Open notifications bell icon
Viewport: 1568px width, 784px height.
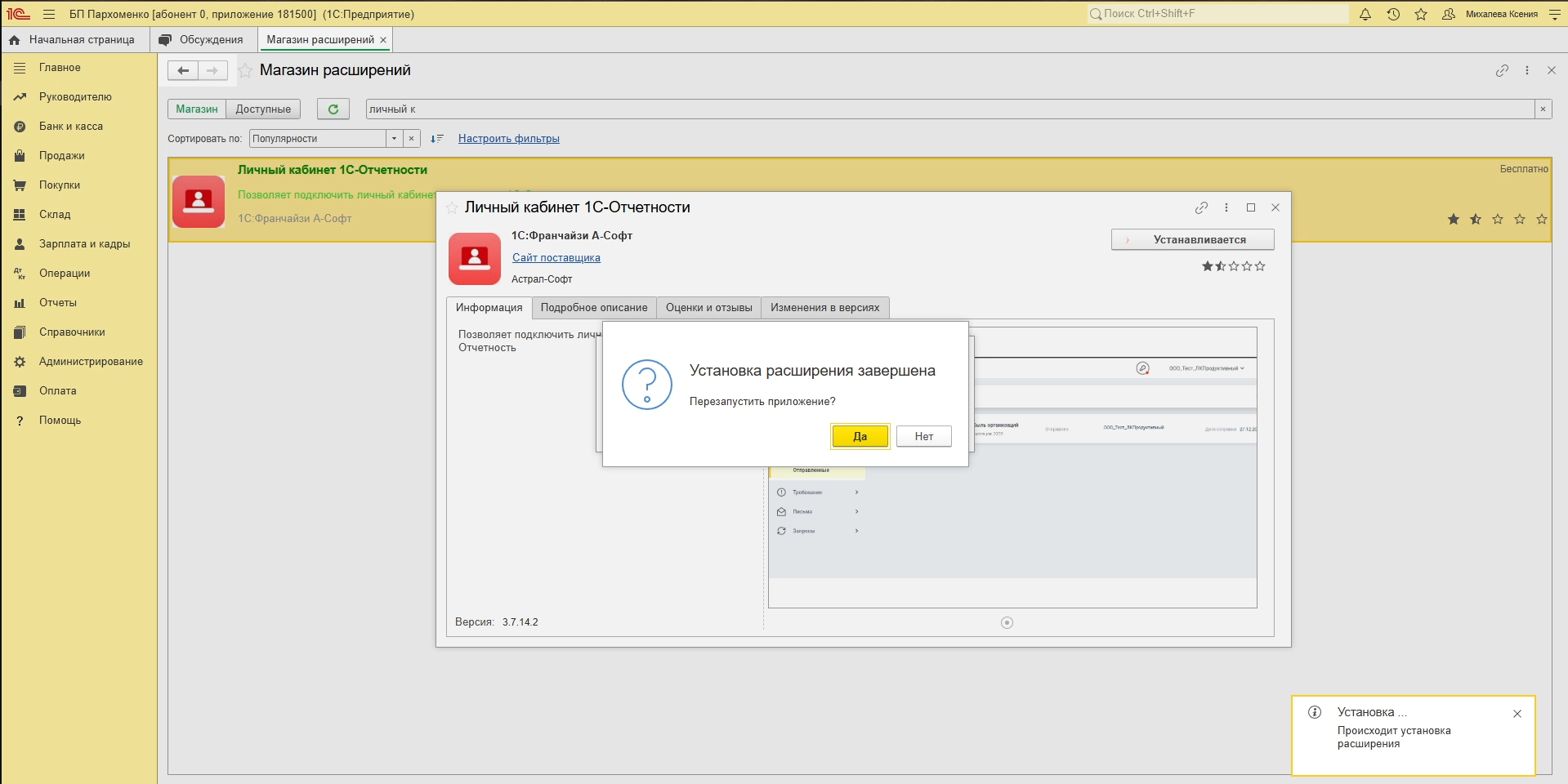(1365, 14)
